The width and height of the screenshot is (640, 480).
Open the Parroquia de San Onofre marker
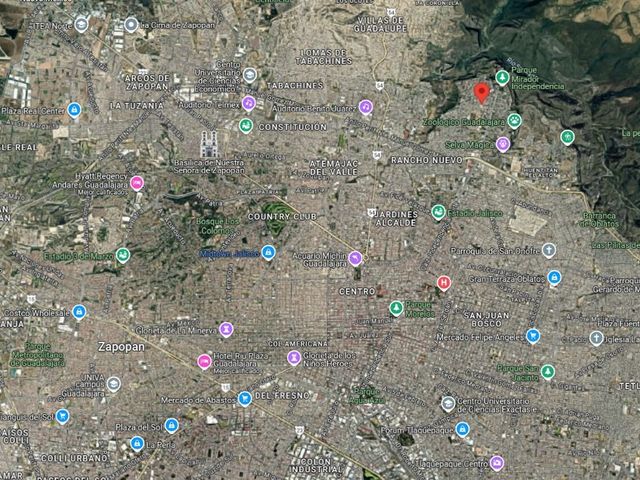[x=549, y=250]
